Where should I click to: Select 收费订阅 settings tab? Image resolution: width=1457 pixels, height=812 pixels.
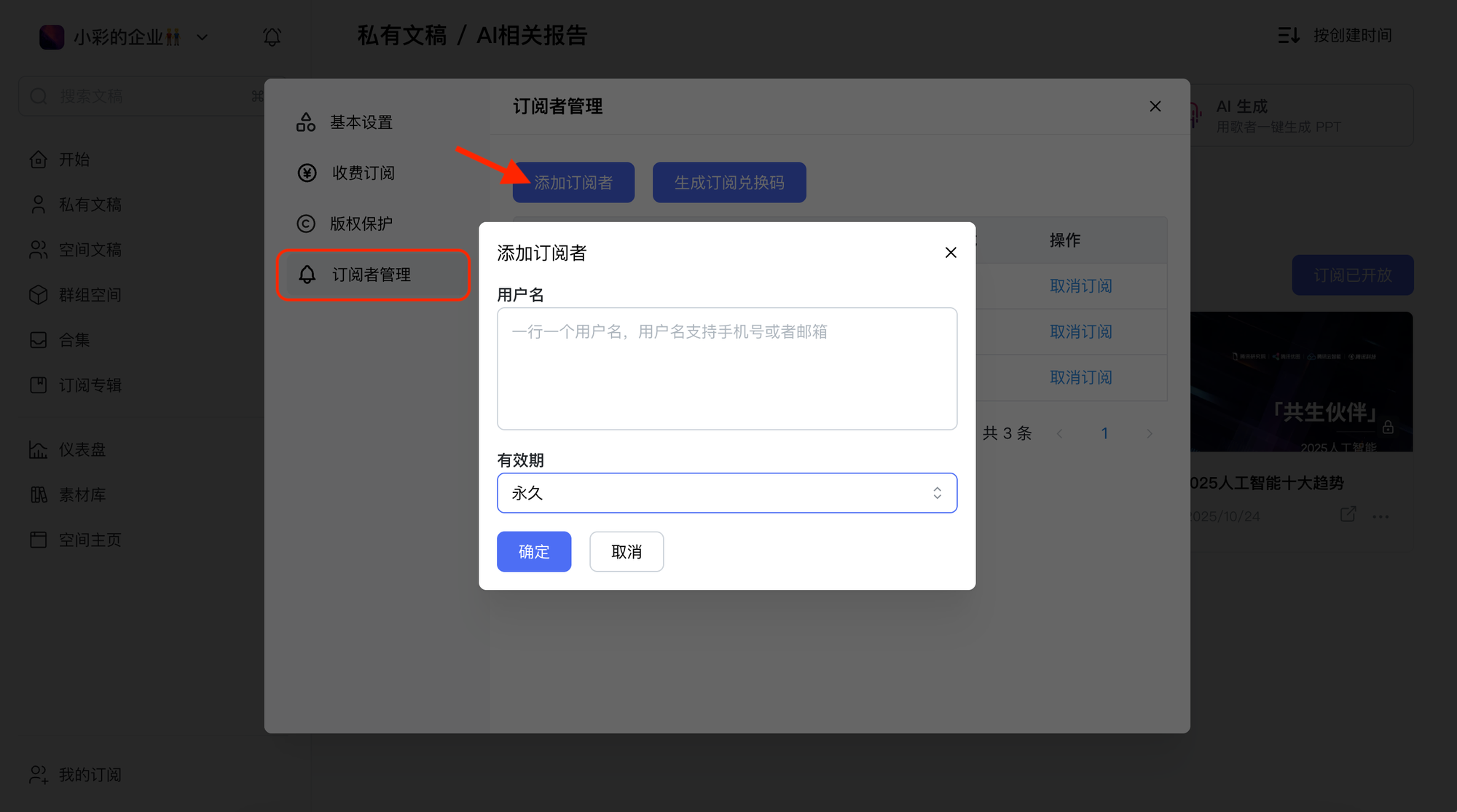(x=363, y=173)
